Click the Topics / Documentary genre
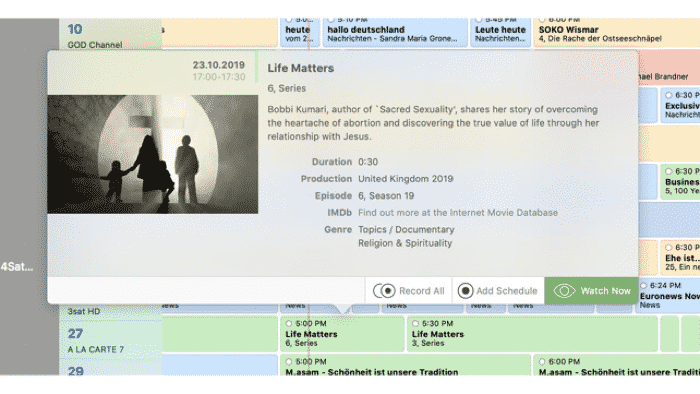This screenshot has width=700, height=394. [406, 229]
